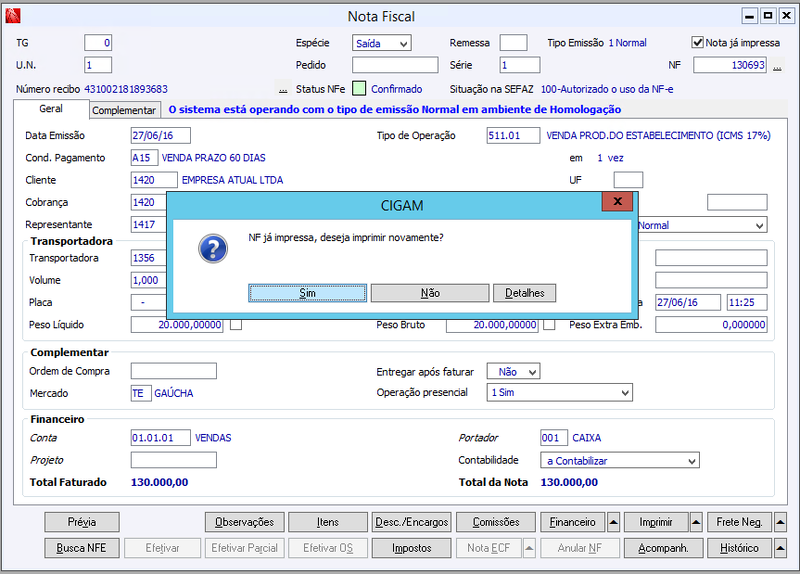The image size is (800, 574).
Task: Expand the Entregar após faturar dropdown
Action: click(513, 371)
